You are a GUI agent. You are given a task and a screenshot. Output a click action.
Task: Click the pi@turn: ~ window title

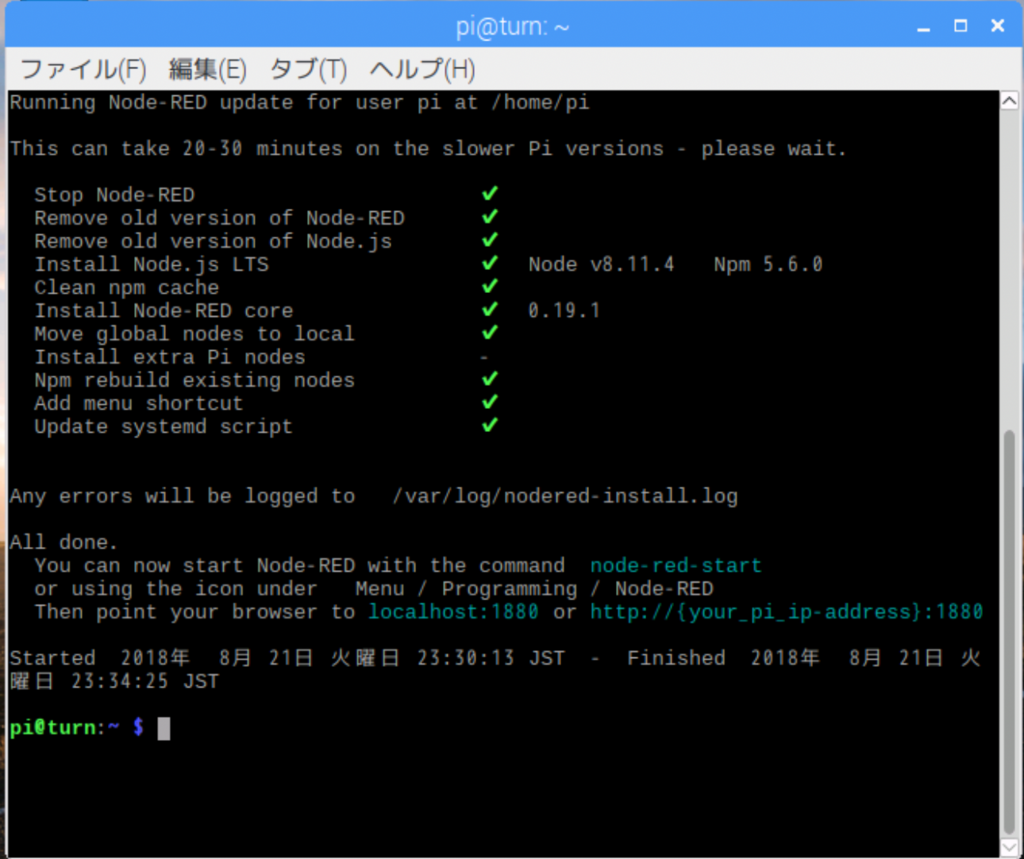(513, 27)
